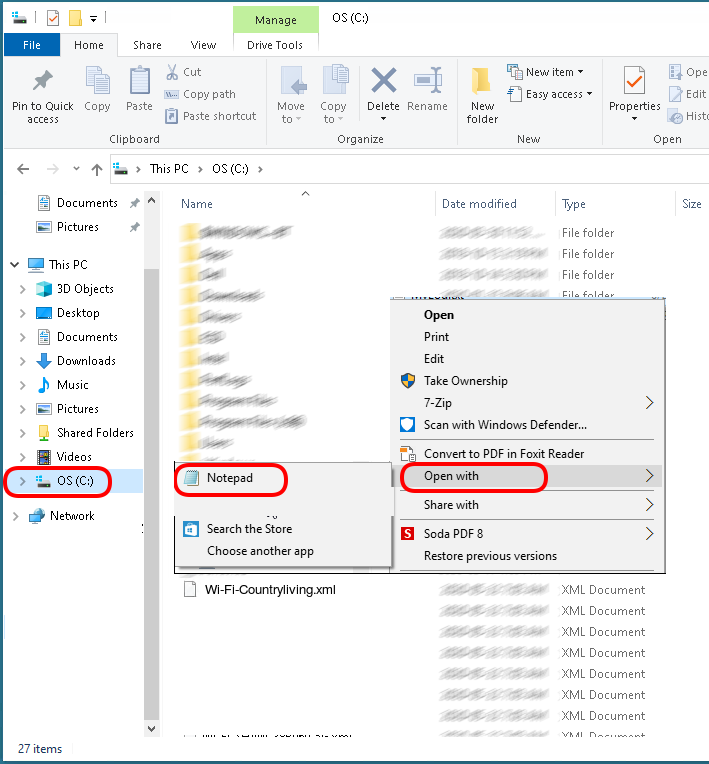Expand OS (C:) tree node
This screenshot has width=709, height=764.
click(22, 481)
